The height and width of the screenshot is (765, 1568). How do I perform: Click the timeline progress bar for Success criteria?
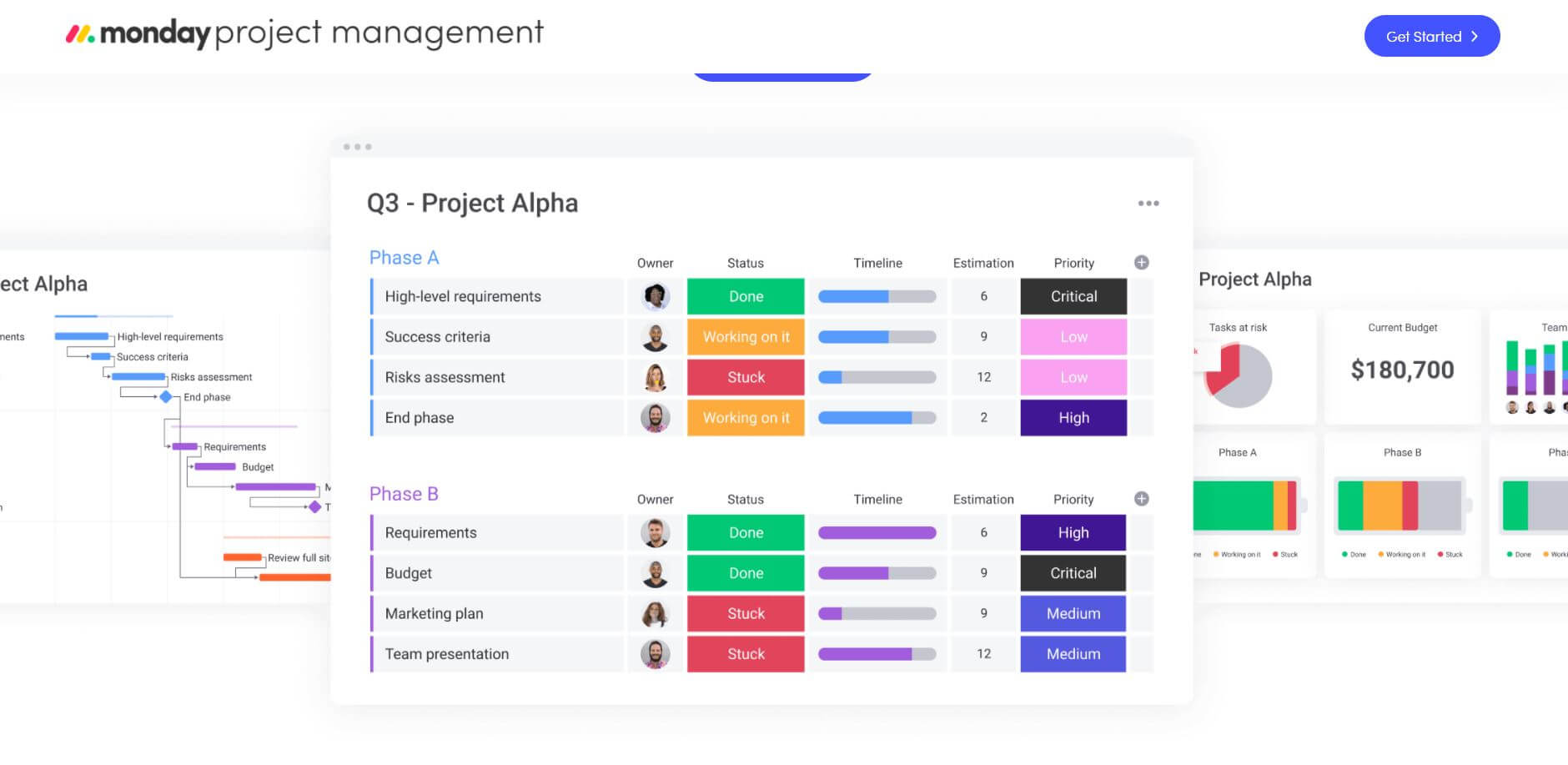click(877, 336)
